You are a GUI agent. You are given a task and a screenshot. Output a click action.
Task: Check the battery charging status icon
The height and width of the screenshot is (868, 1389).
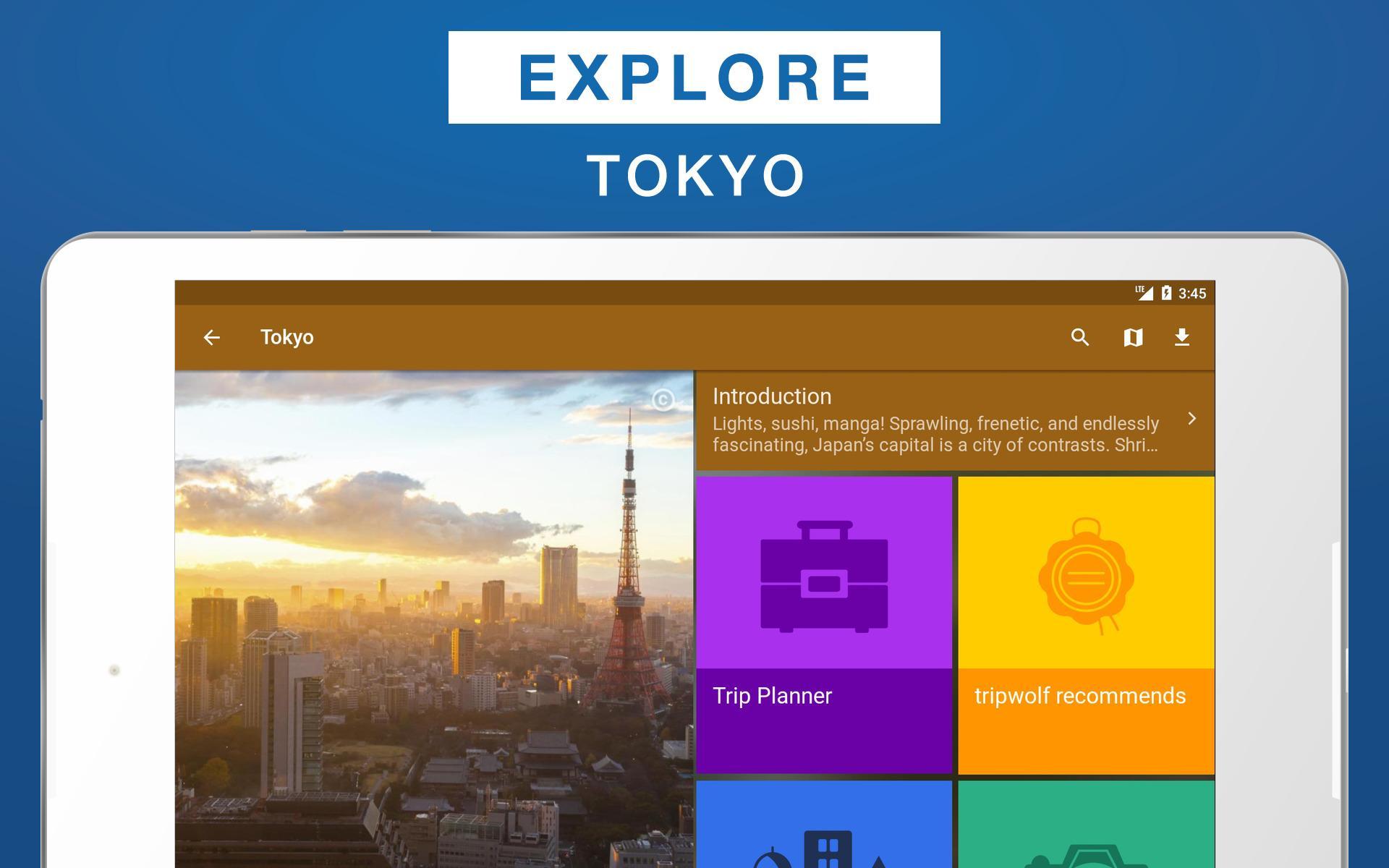(1166, 292)
